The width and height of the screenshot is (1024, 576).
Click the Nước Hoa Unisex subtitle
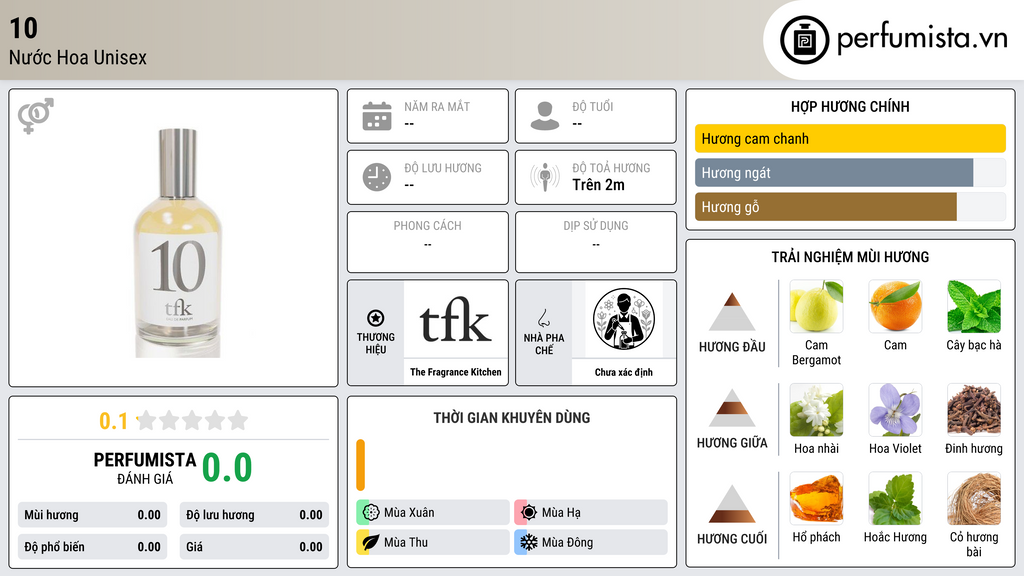tap(78, 57)
